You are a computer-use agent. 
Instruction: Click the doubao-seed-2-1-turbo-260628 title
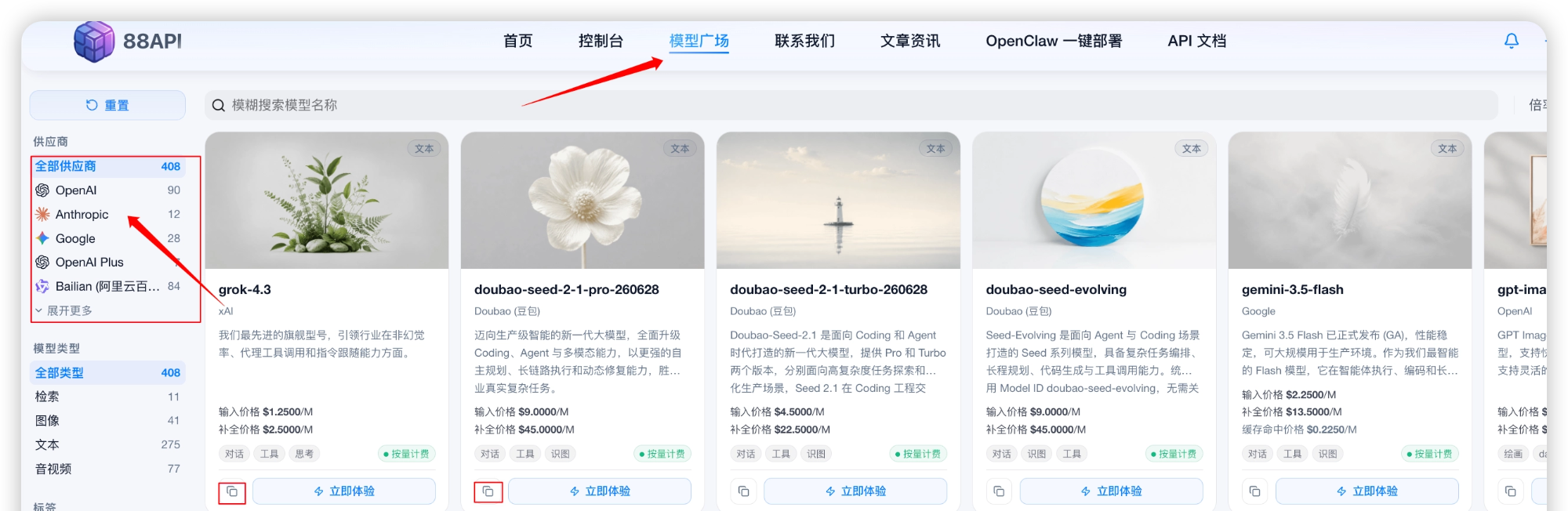(x=829, y=290)
